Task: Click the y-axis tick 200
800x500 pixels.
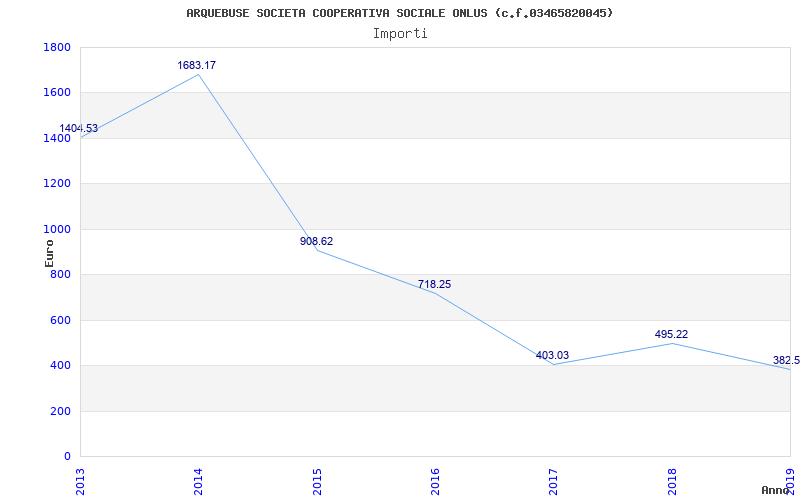Action: (x=61, y=411)
